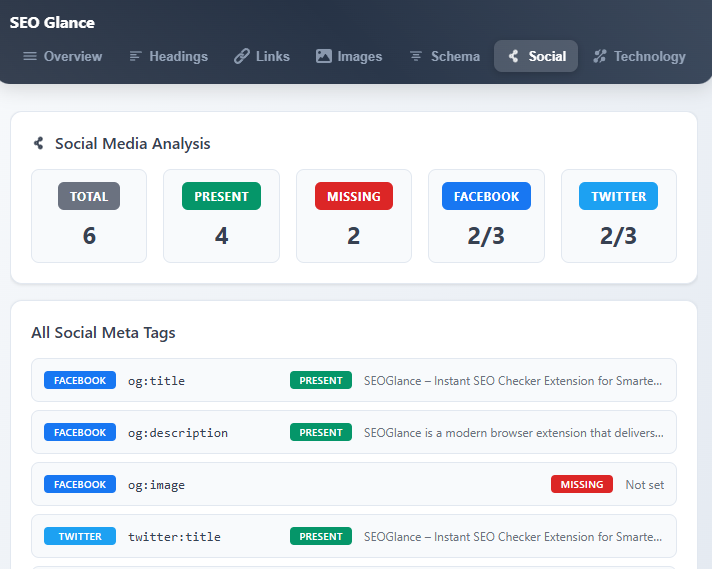Click the twitter:title tag name
Image resolution: width=712 pixels, height=569 pixels.
[x=174, y=537]
